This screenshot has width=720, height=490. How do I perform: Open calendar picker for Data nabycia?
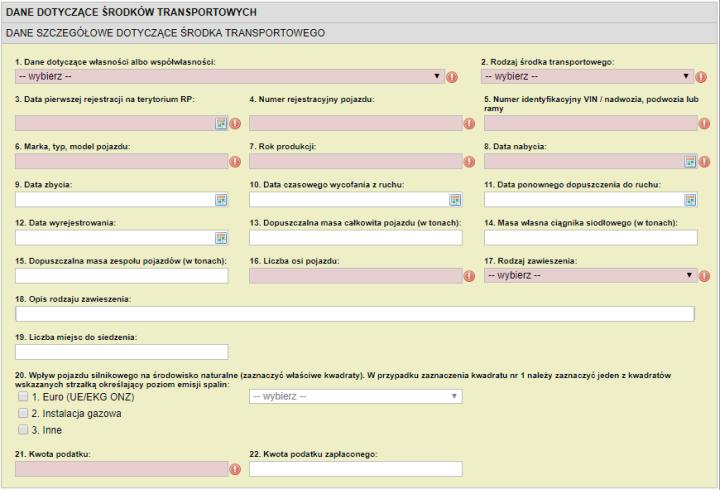click(x=690, y=162)
